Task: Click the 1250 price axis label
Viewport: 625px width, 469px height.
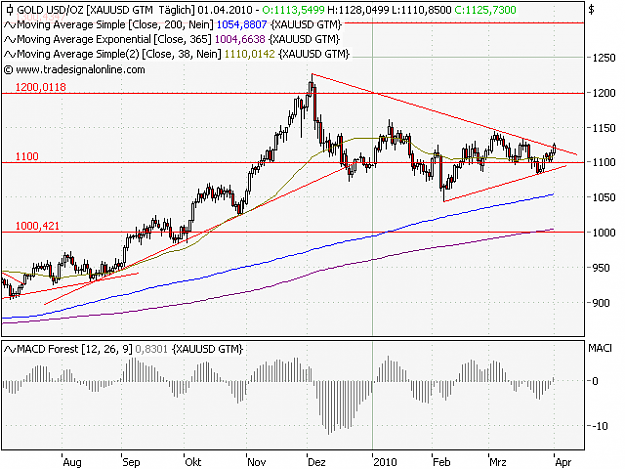Action: [x=604, y=58]
